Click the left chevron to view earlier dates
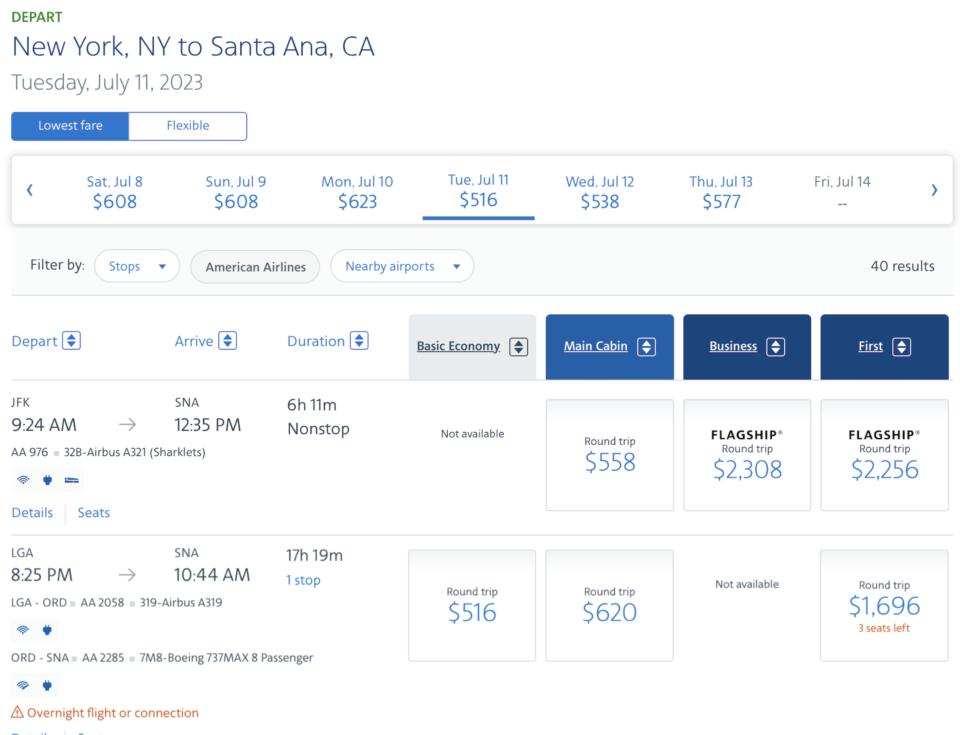960x735 pixels. (x=29, y=189)
